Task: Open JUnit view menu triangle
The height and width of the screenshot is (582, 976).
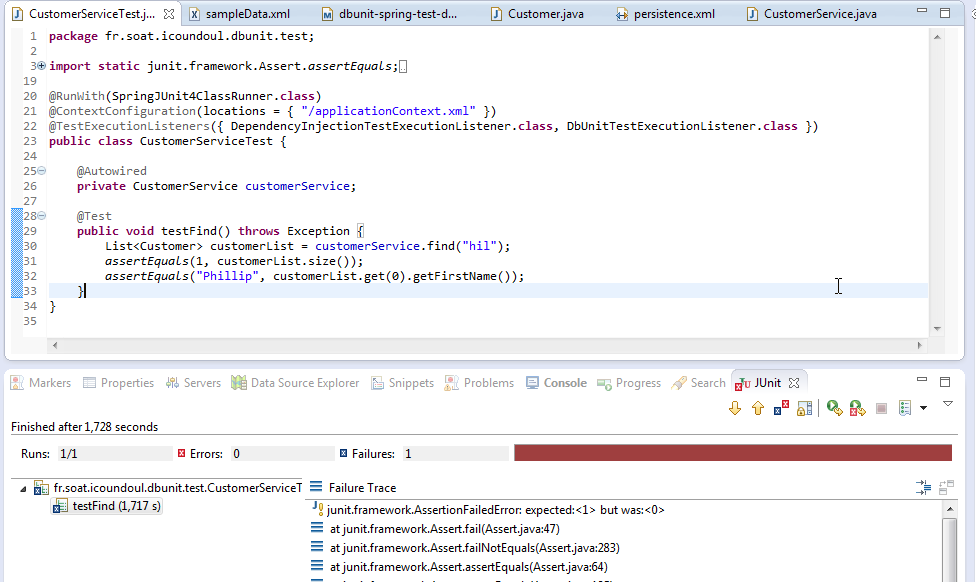Action: click(948, 403)
